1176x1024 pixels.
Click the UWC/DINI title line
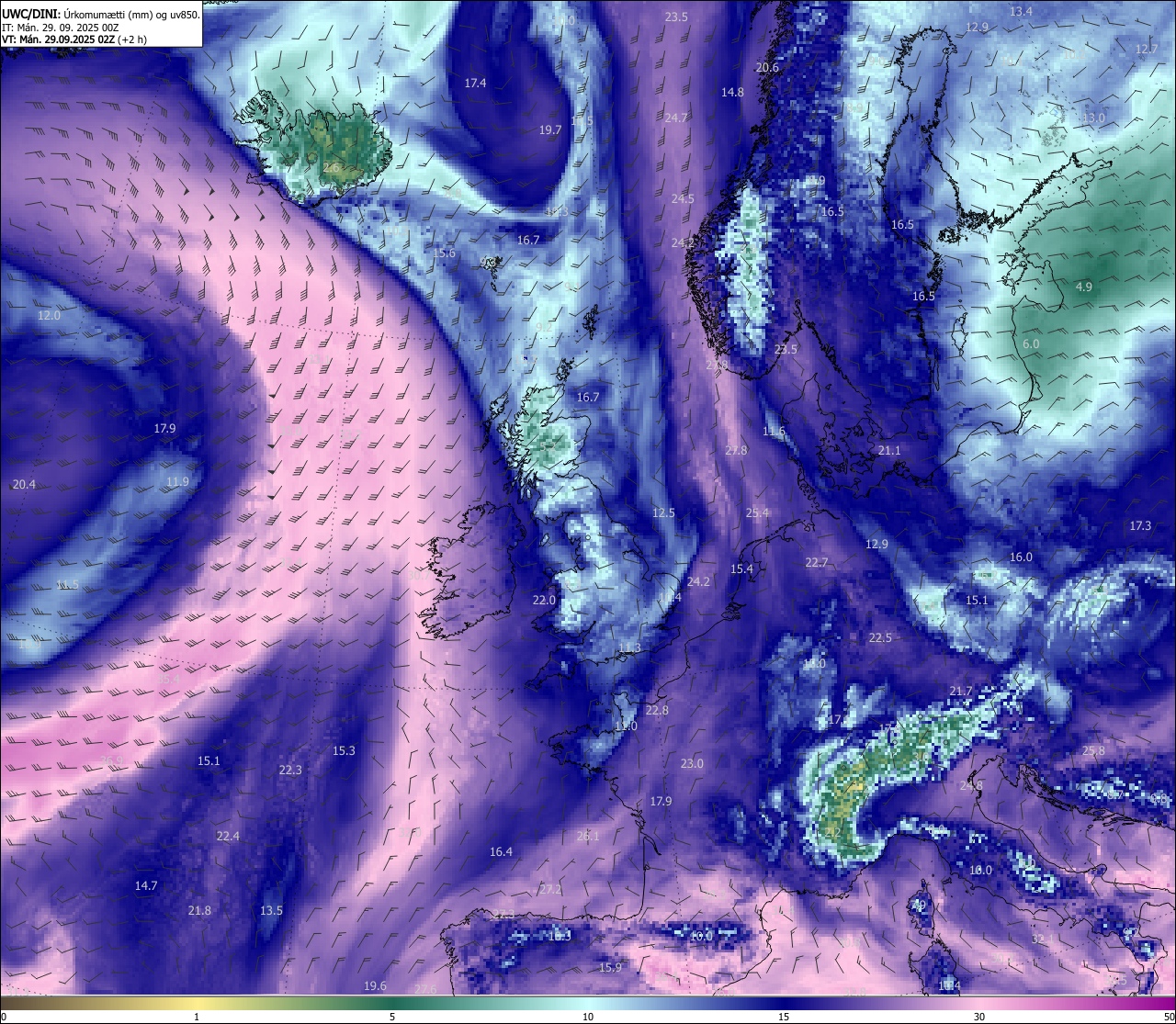[x=101, y=14]
